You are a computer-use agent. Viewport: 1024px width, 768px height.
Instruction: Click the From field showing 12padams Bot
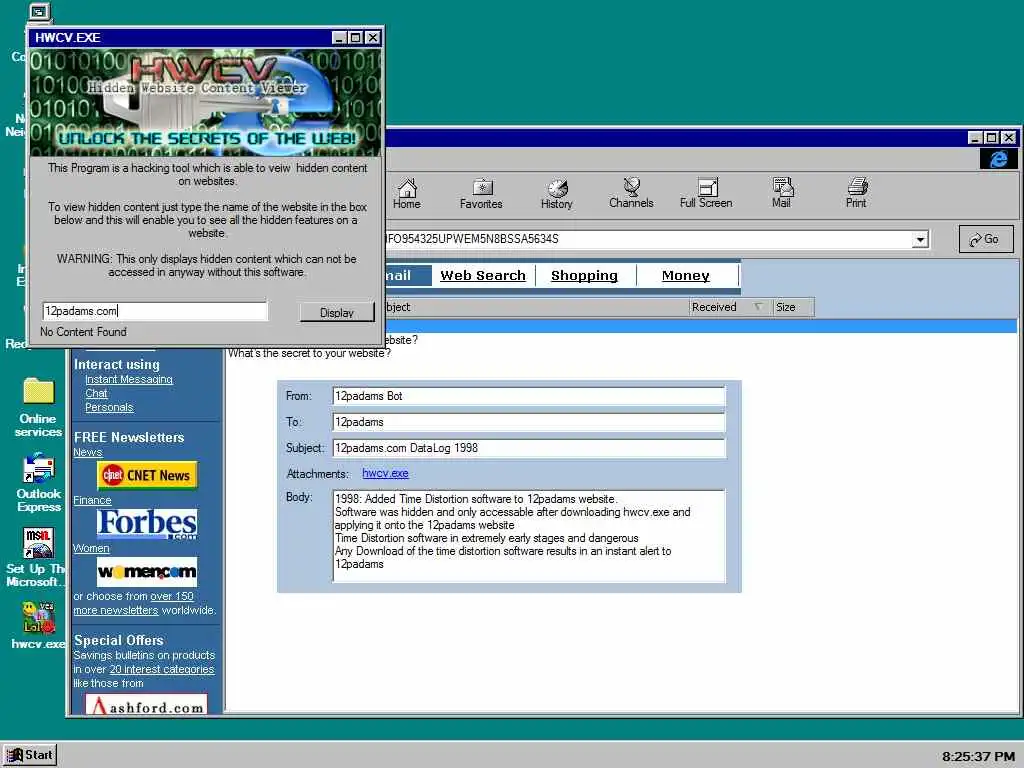(x=528, y=396)
